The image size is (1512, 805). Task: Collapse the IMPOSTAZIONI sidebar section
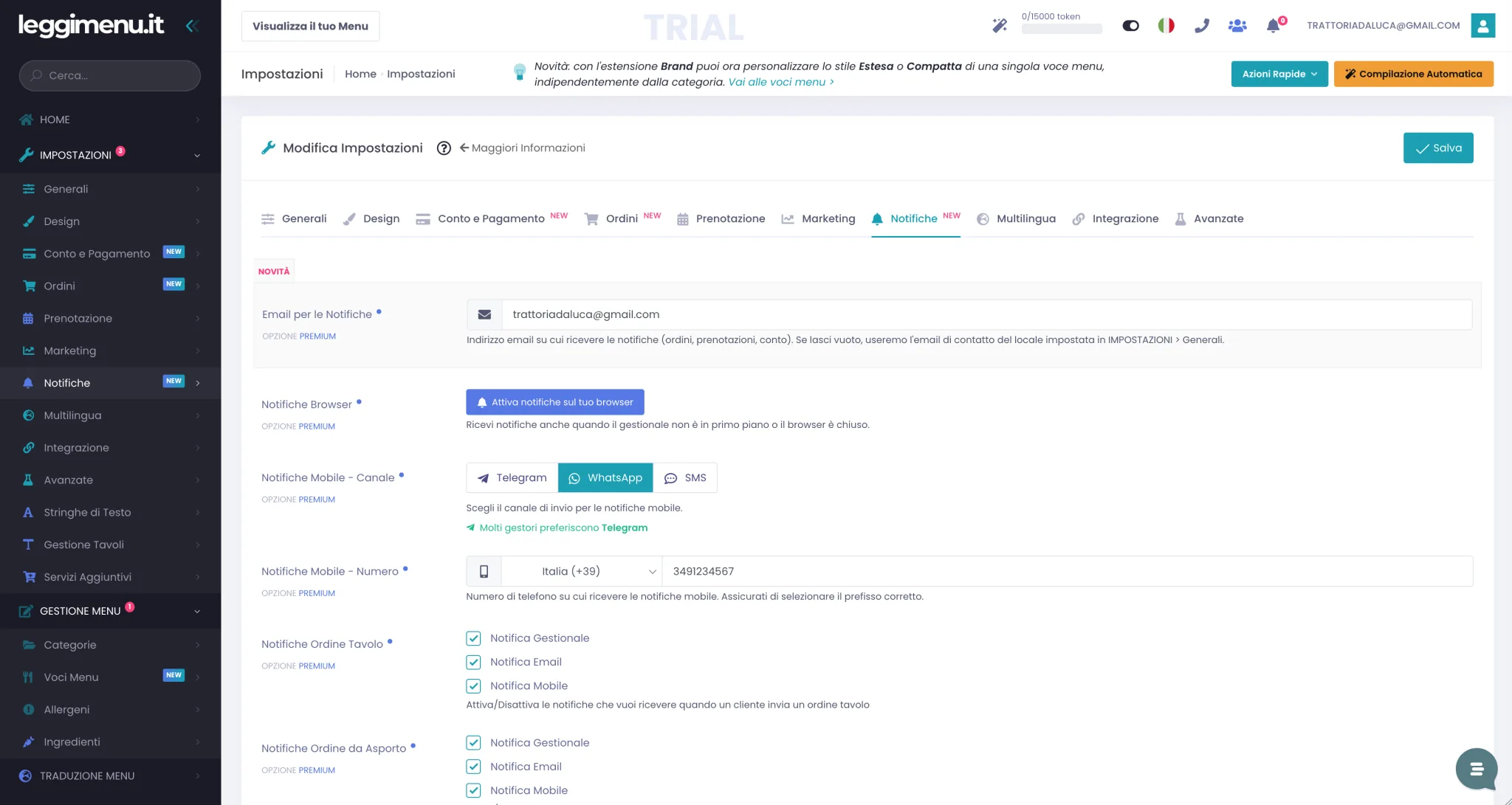click(x=197, y=156)
